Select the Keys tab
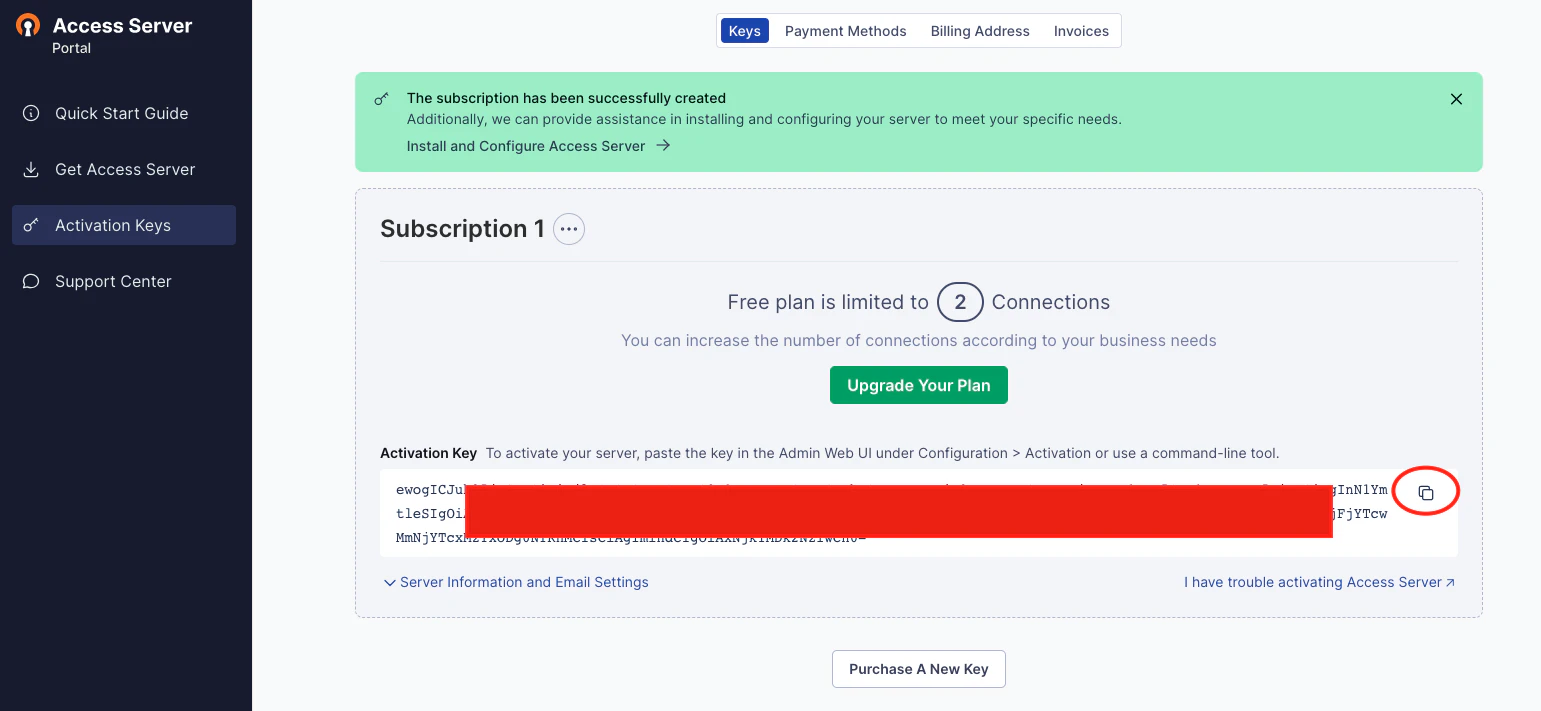The height and width of the screenshot is (711, 1541). pyautogui.click(x=745, y=31)
